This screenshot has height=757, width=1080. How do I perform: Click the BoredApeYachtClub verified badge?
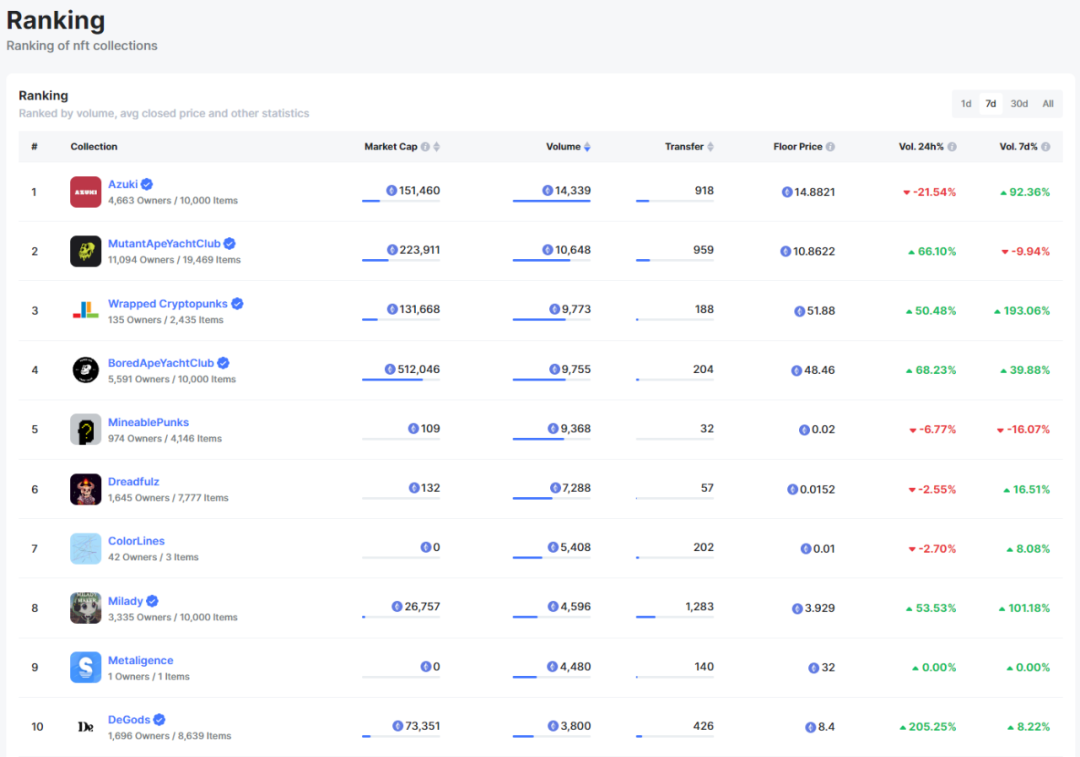(x=223, y=362)
